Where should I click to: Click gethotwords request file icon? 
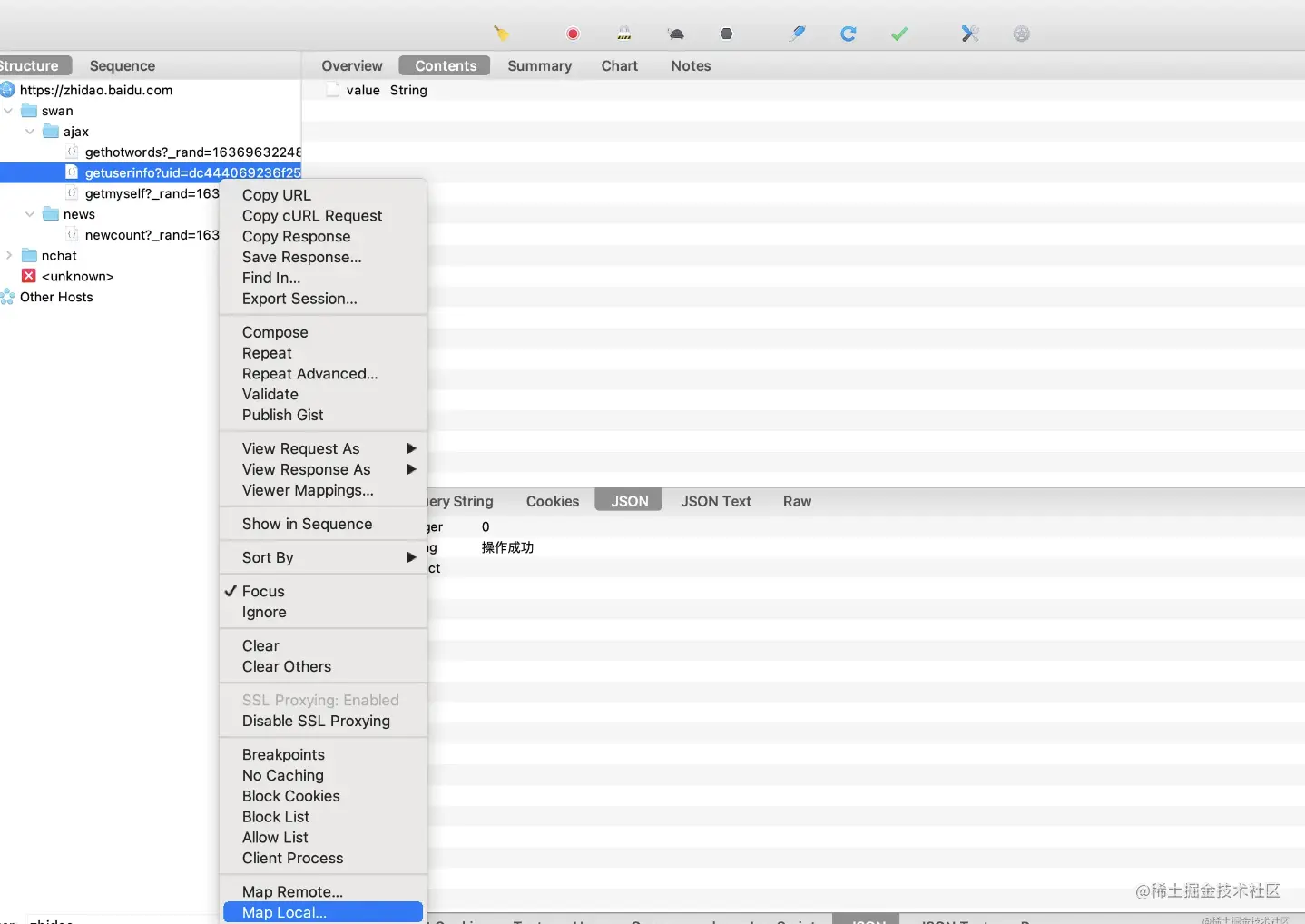coord(72,152)
